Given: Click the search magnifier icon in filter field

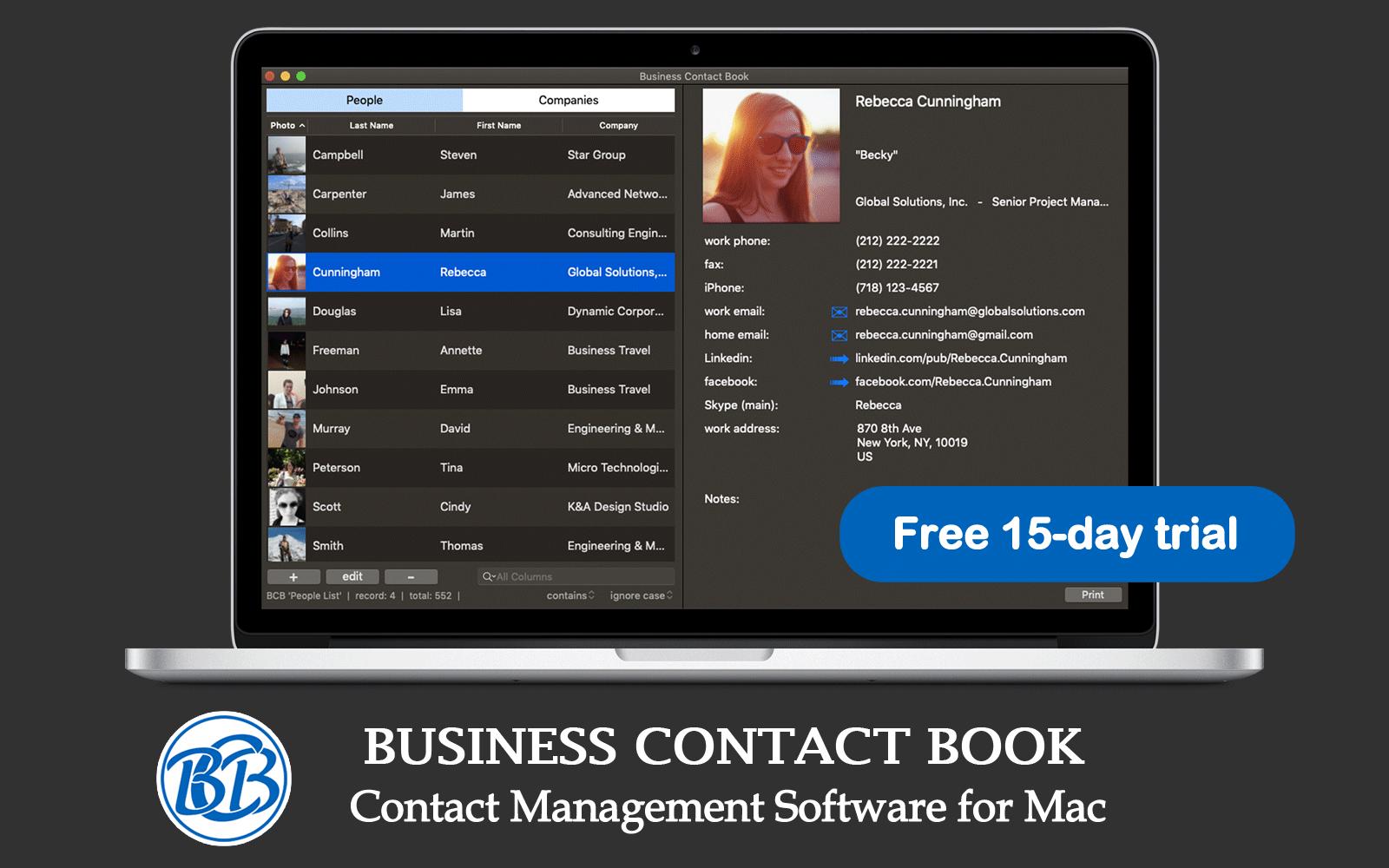Looking at the screenshot, I should (488, 576).
